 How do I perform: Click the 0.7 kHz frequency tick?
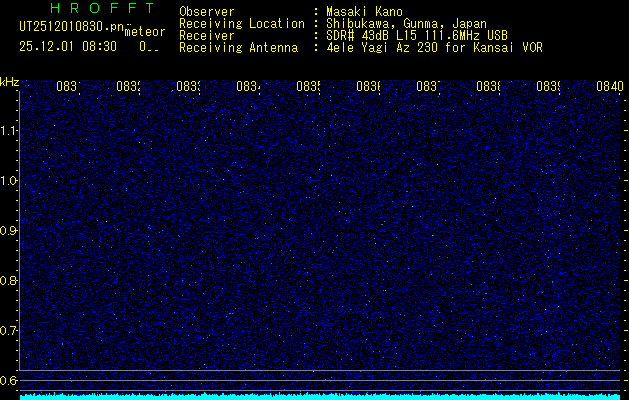point(9,330)
